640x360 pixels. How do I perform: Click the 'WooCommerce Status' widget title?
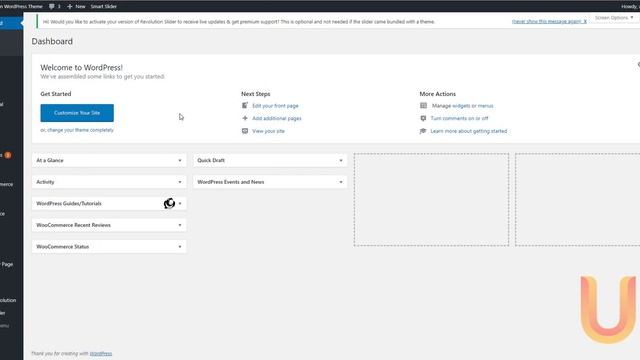[x=62, y=247]
